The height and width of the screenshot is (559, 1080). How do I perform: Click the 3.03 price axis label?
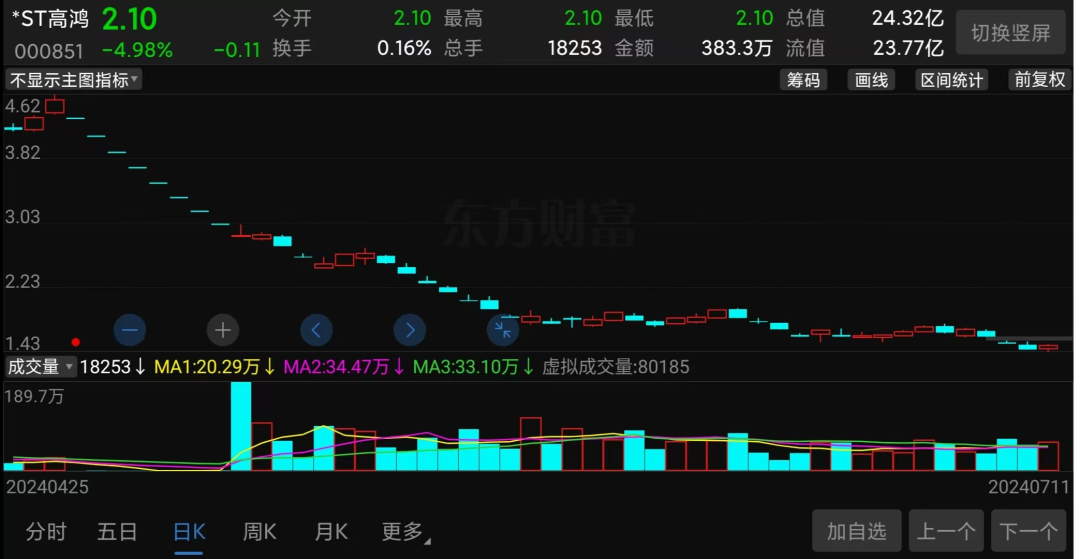[x=22, y=218]
